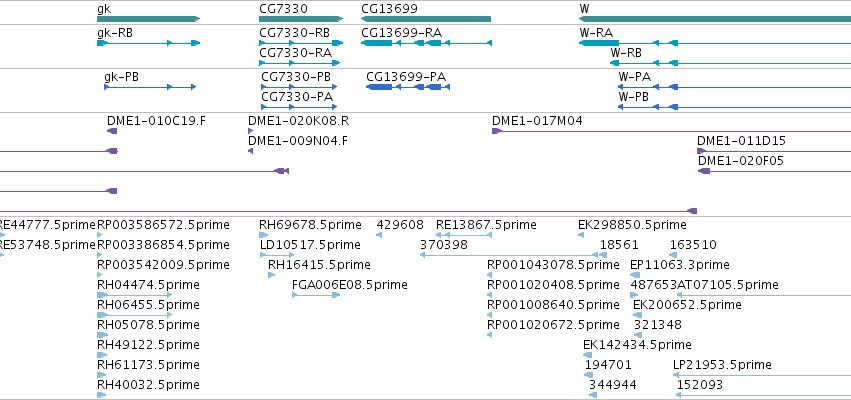Click the 194701 feature label
Viewport: 851px width, 400px height.
(x=608, y=365)
